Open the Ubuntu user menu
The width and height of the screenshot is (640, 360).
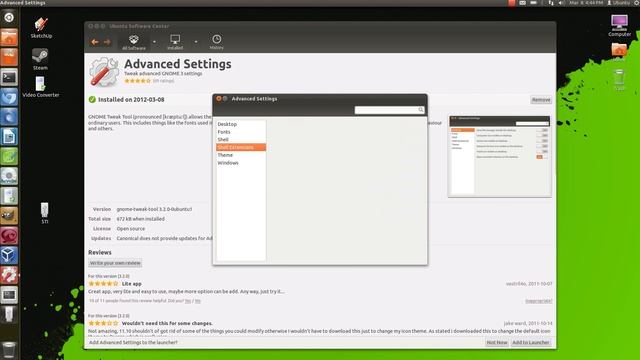[619, 3]
